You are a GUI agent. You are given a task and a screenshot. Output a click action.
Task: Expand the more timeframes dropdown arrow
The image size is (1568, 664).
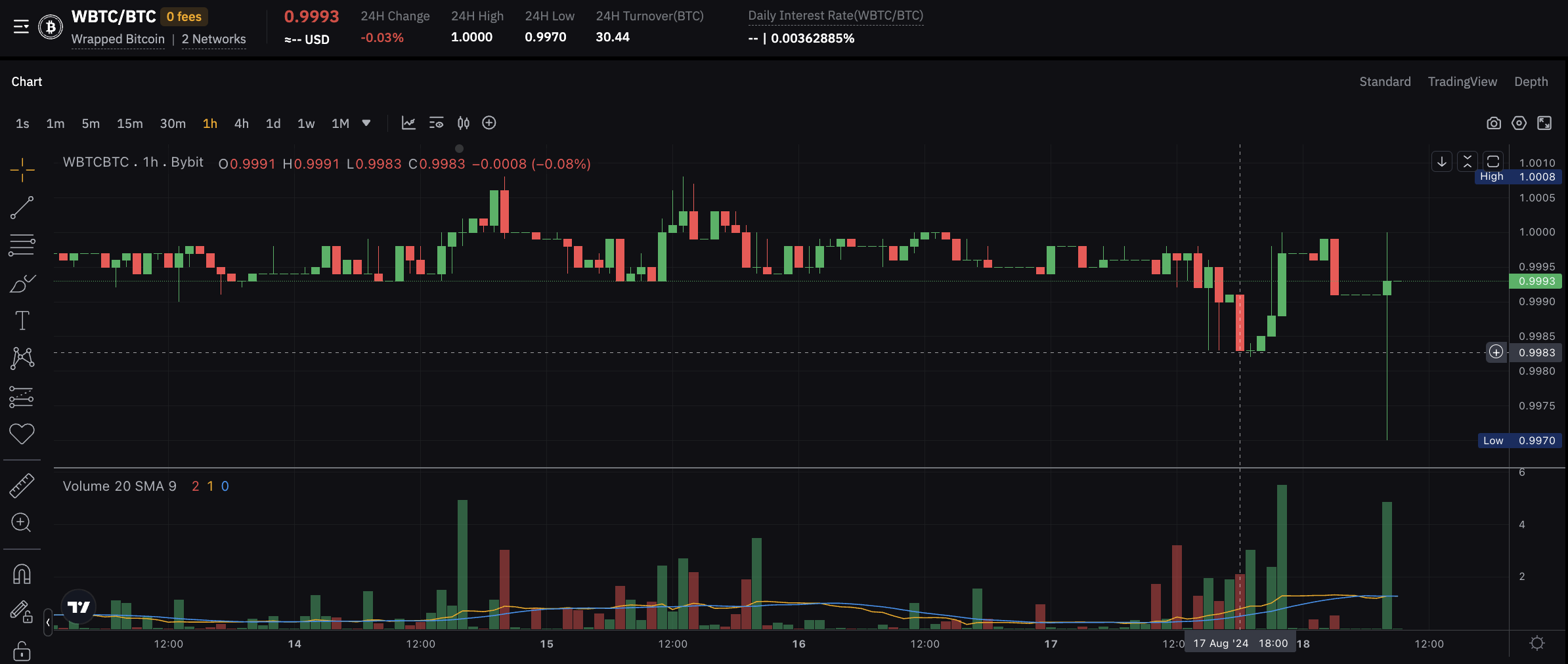[366, 123]
